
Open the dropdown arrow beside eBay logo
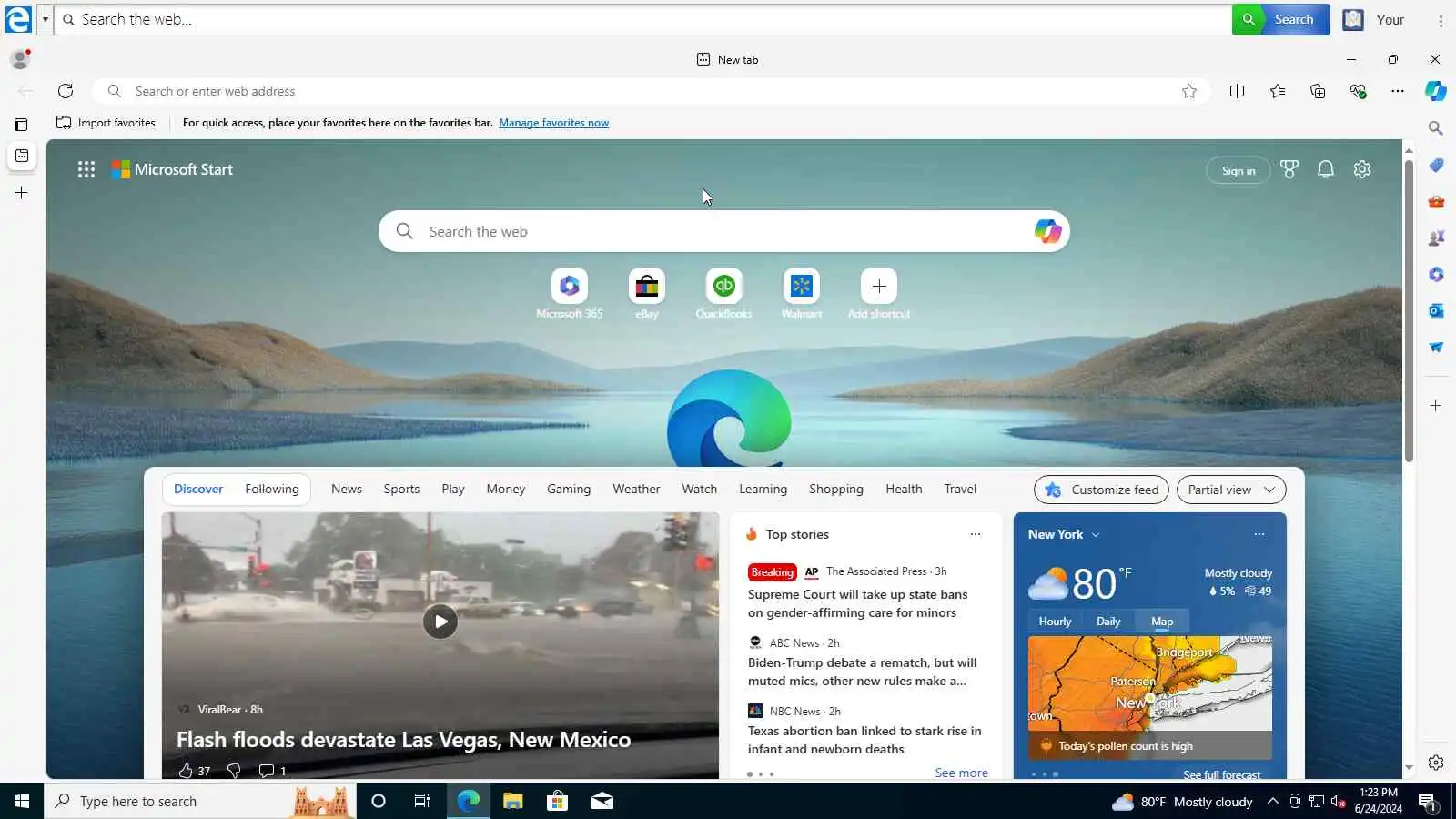(45, 19)
